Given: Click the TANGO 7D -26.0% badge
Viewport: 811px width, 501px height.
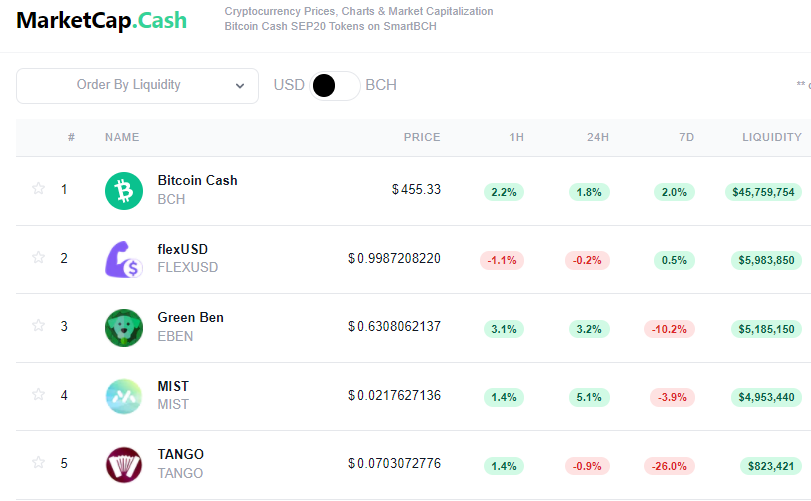Looking at the screenshot, I should click(x=669, y=466).
